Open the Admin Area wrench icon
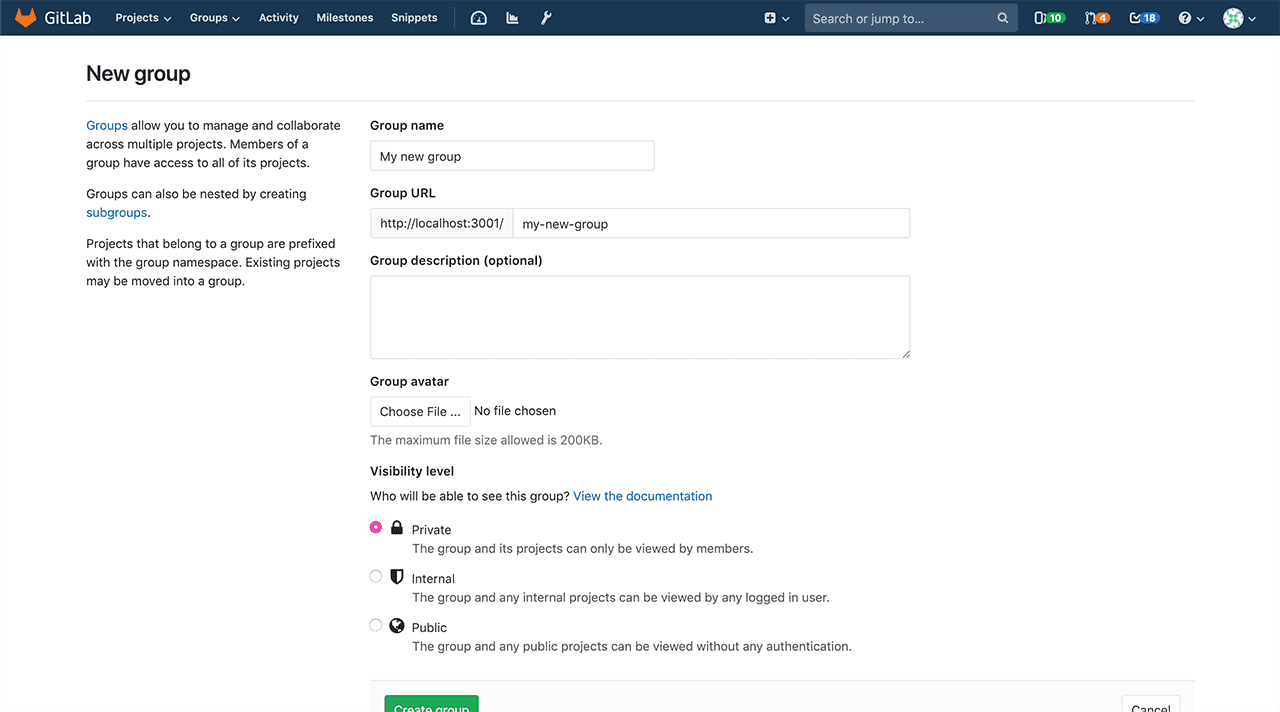This screenshot has height=712, width=1280. tap(546, 18)
